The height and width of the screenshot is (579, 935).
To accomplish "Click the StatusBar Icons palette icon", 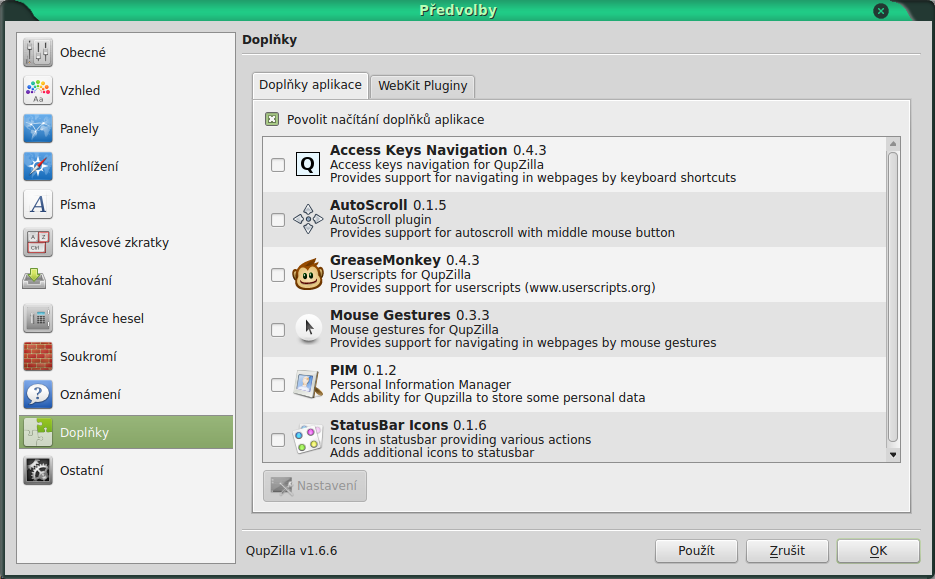I will 308,439.
